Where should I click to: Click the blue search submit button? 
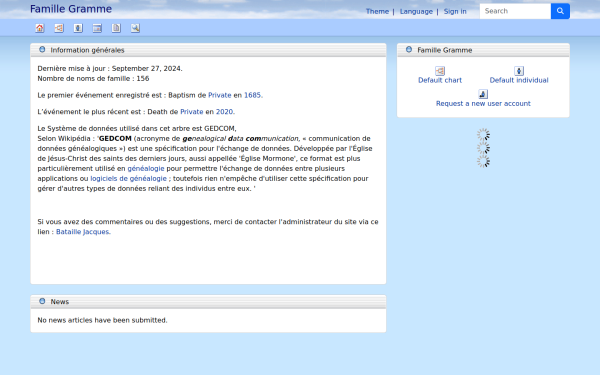560,11
